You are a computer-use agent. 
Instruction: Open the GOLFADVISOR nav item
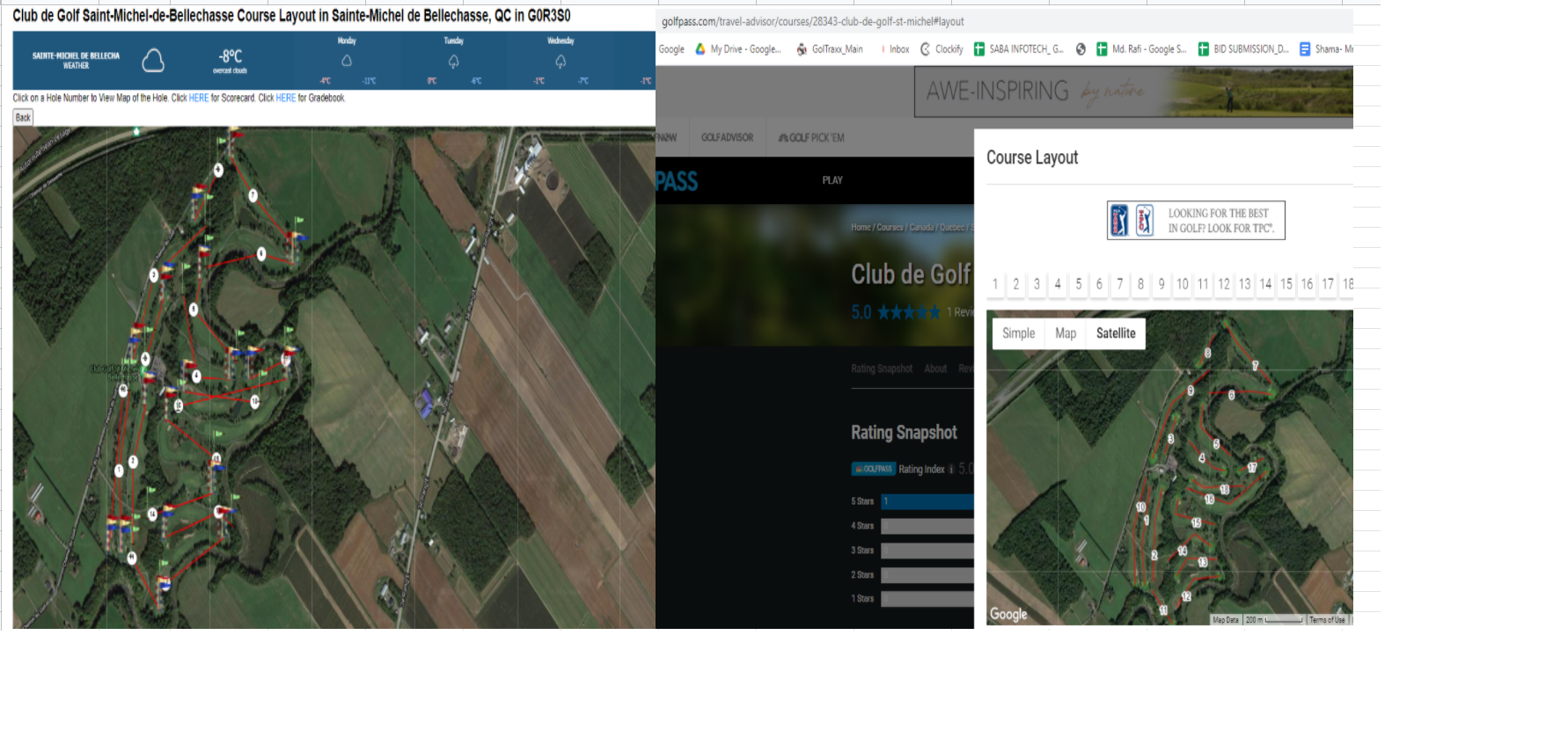pyautogui.click(x=727, y=137)
